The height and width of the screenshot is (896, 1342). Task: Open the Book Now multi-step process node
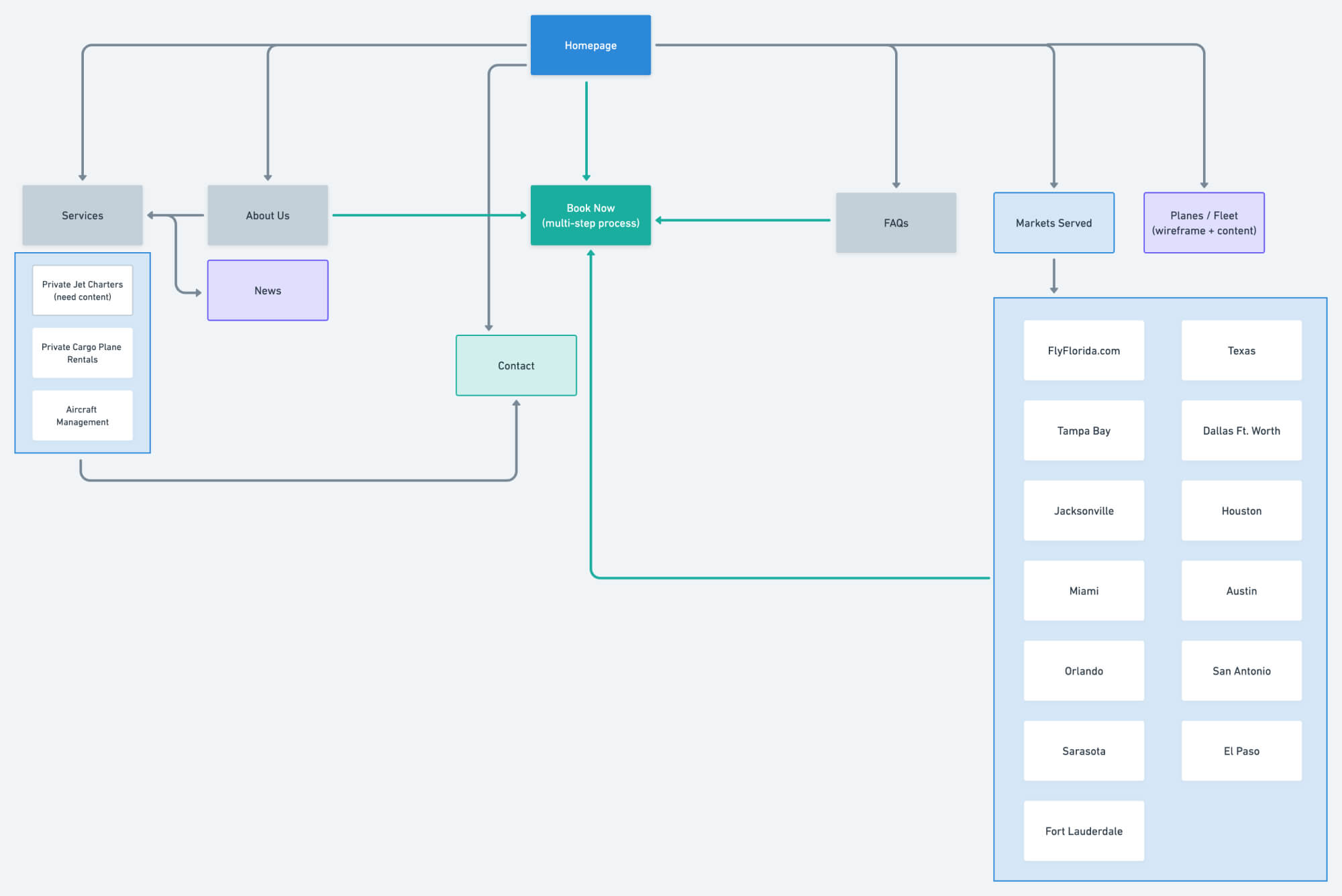(590, 215)
